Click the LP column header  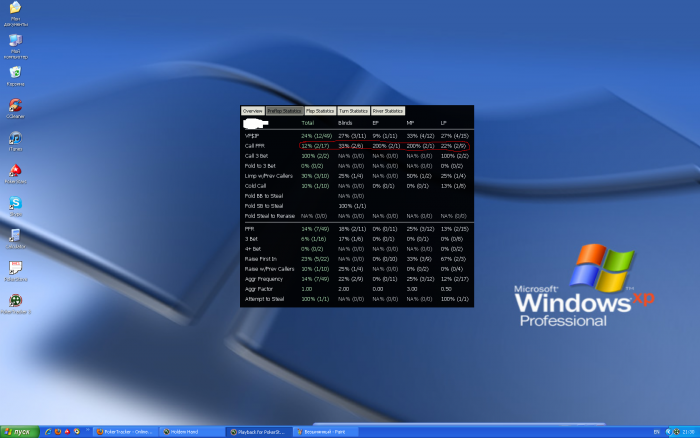(x=443, y=123)
